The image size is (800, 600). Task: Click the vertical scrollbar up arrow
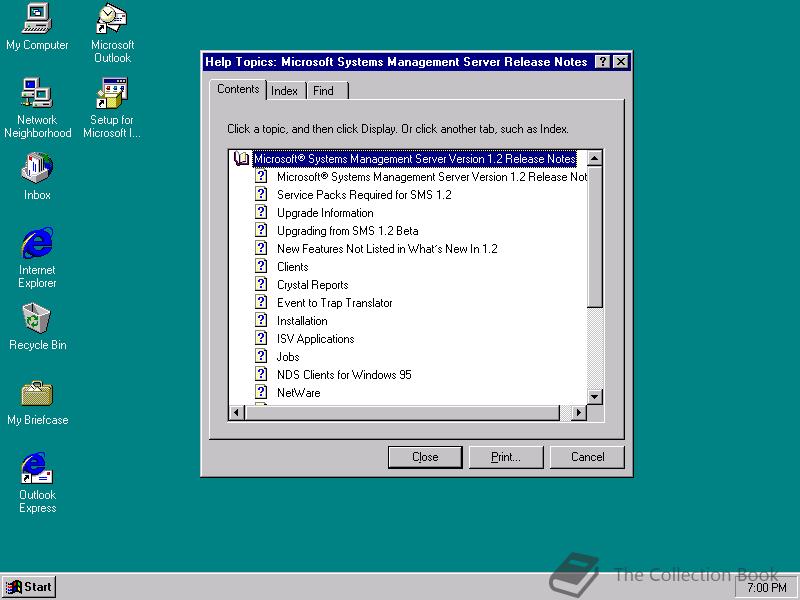595,158
